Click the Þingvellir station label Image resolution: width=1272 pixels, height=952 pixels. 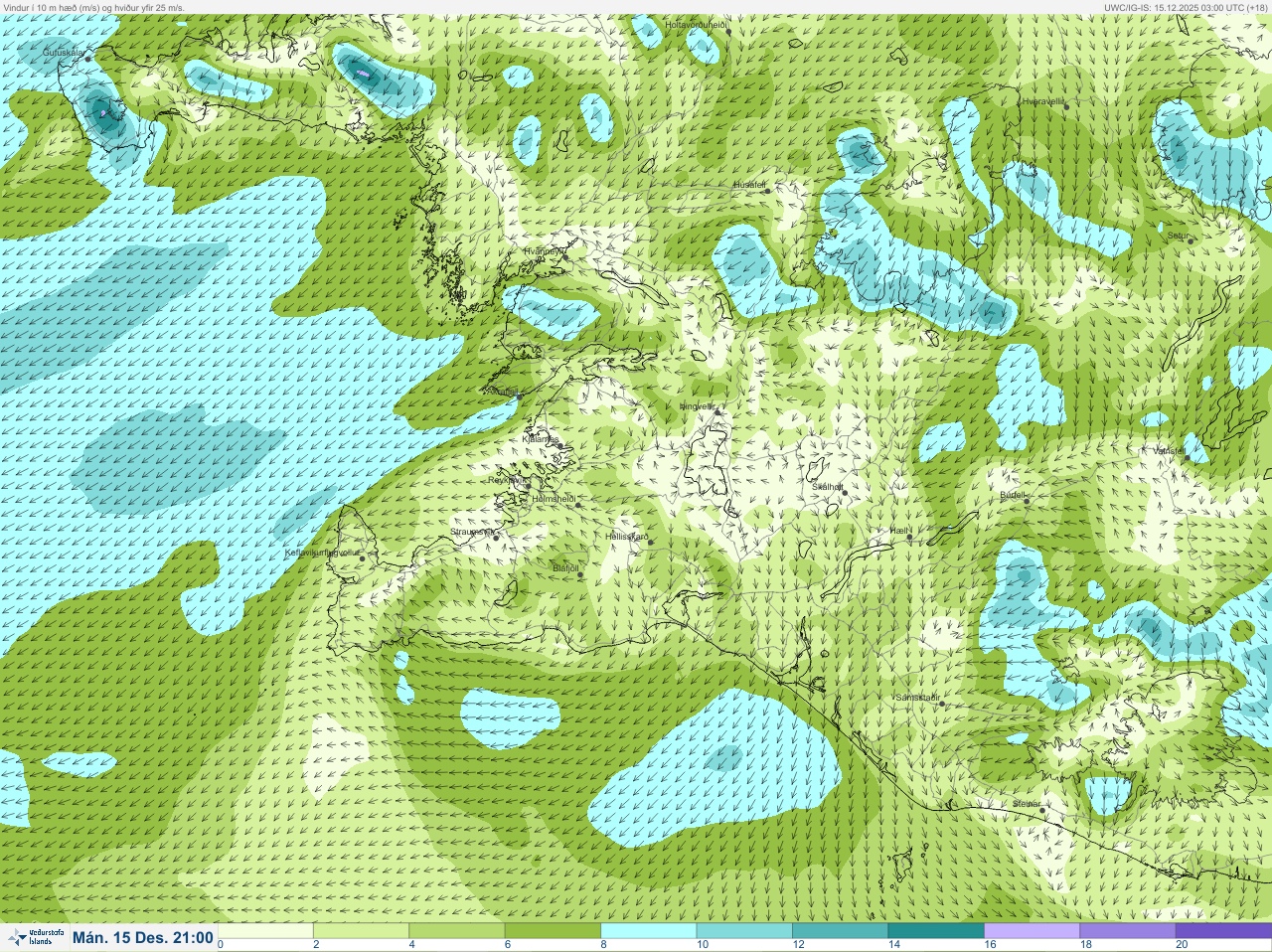[x=697, y=406]
